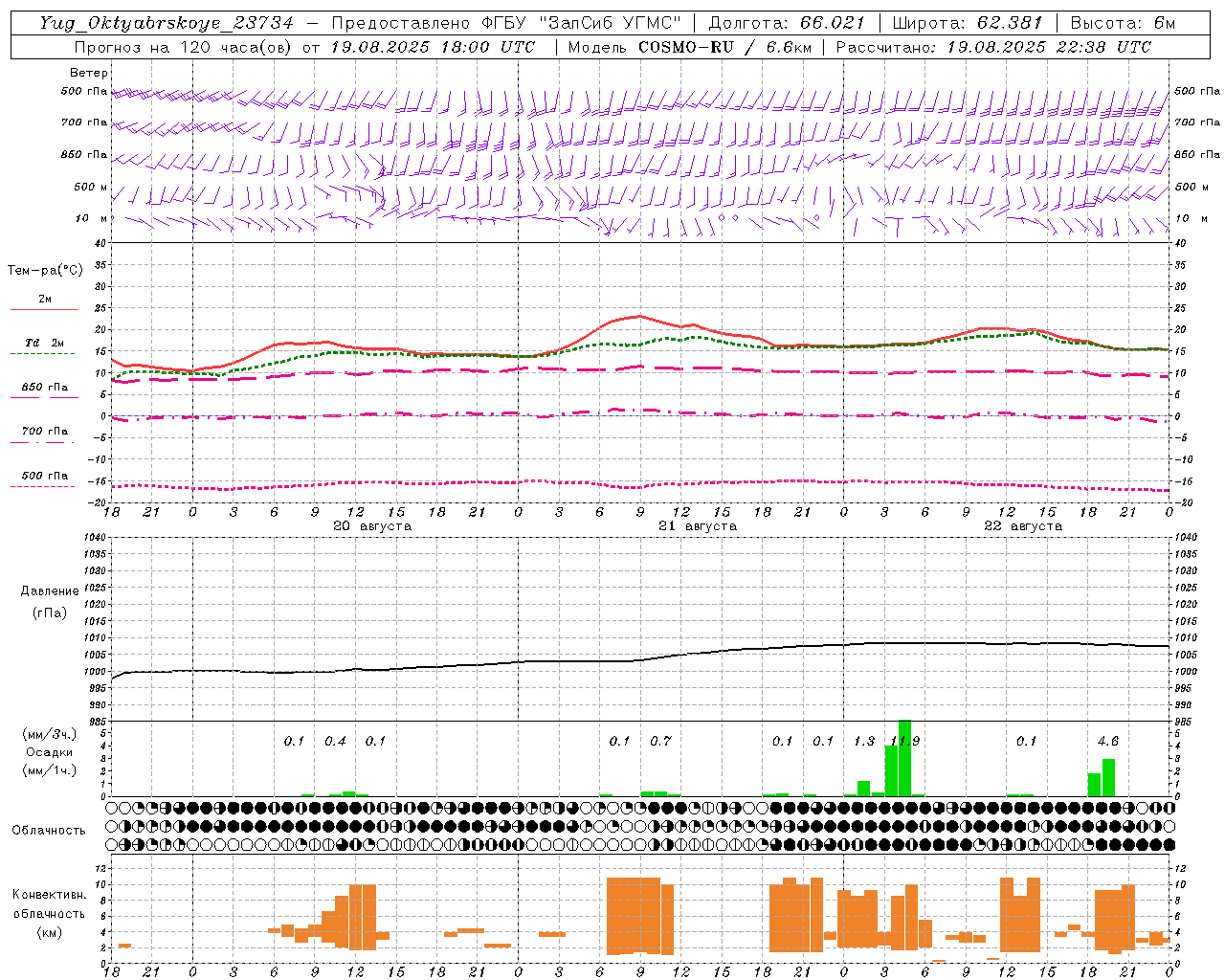Screen dimensions: 1225x980
Task: Click the red 2м temperature legend line
Action: [x=44, y=309]
